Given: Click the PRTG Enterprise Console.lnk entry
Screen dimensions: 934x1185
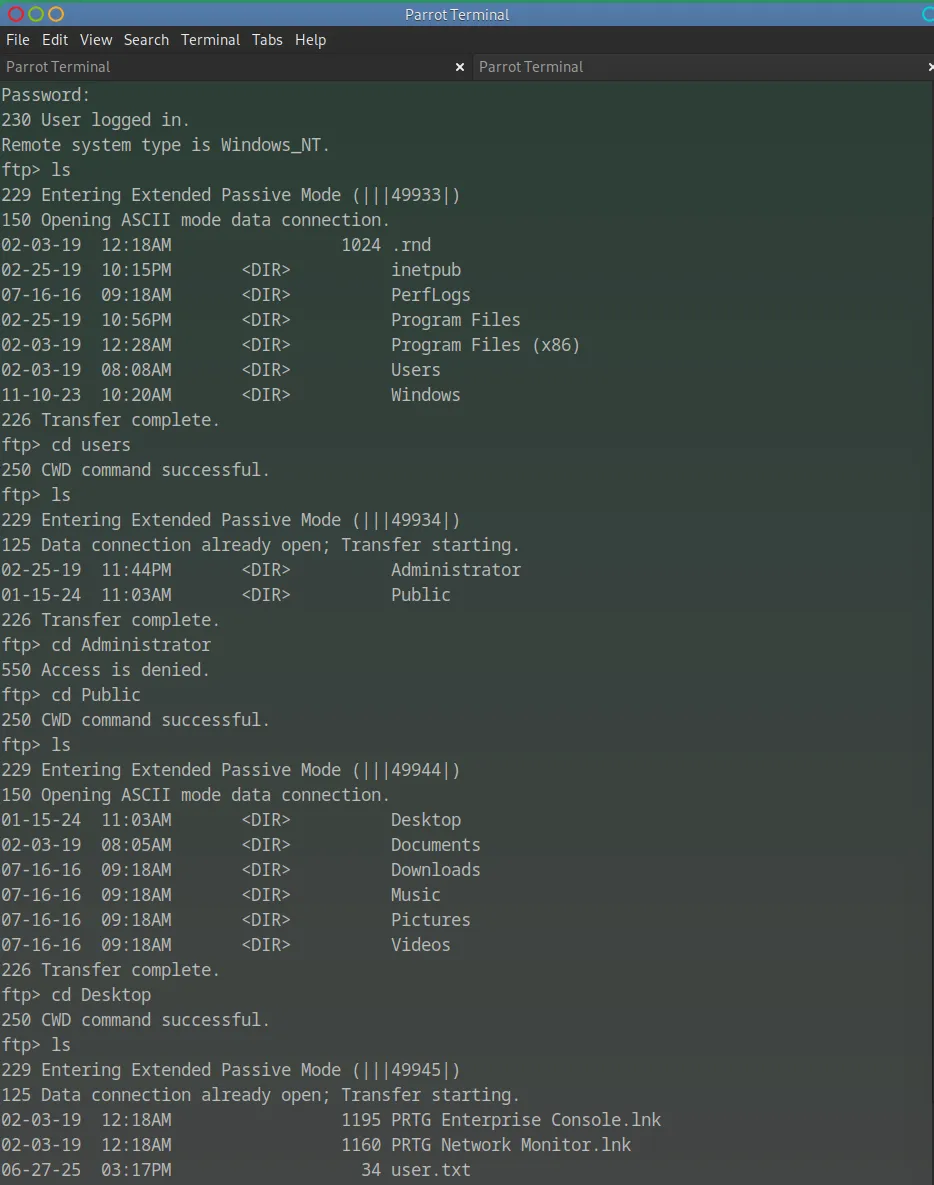Looking at the screenshot, I should point(525,1120).
